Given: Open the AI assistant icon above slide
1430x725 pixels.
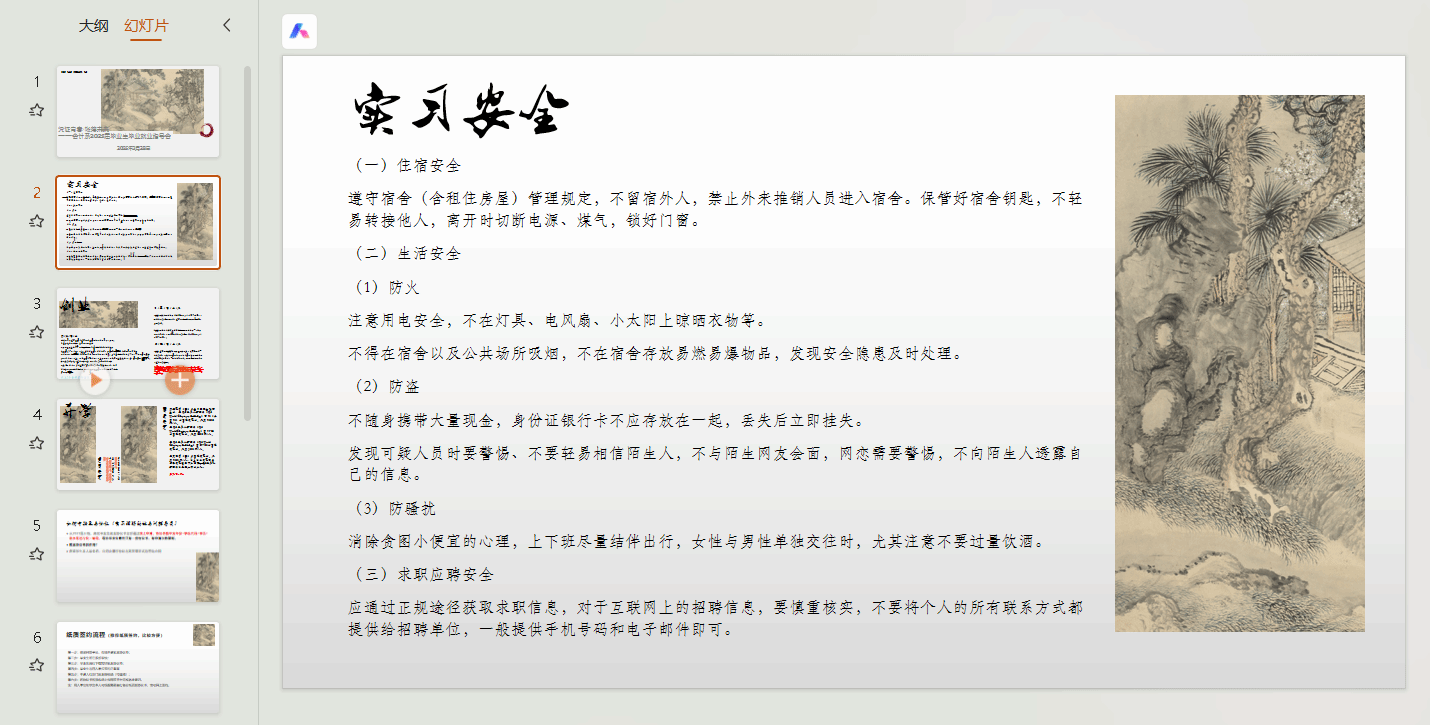Looking at the screenshot, I should (300, 32).
